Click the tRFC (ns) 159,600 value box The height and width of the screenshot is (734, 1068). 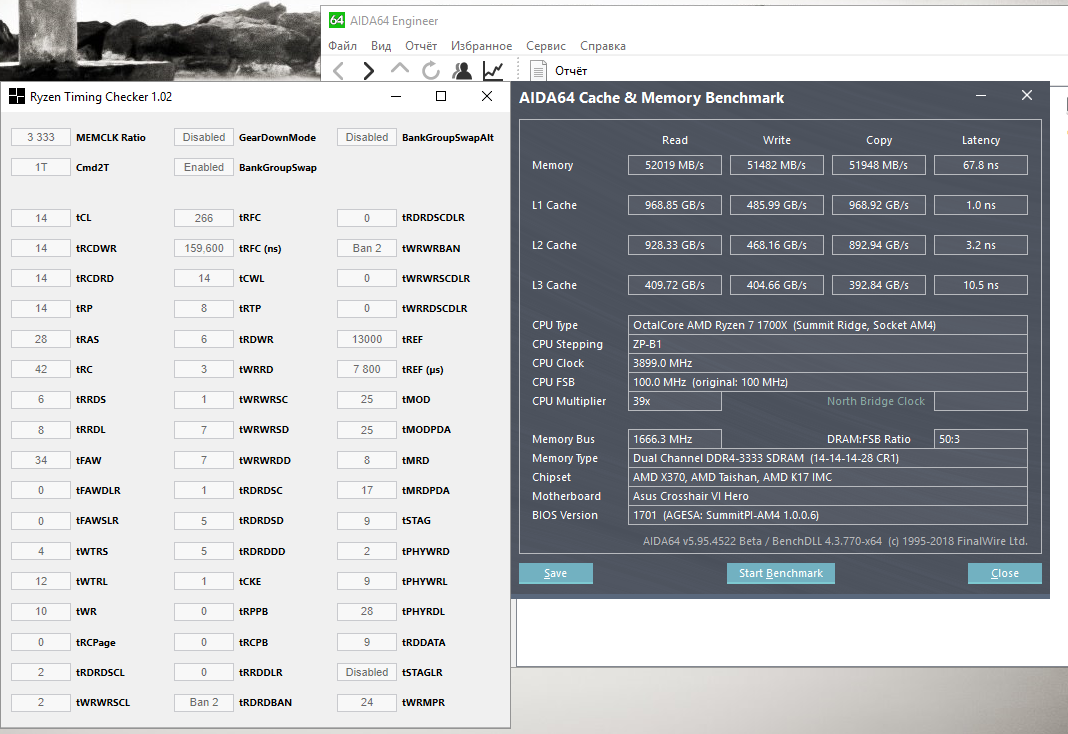(x=204, y=248)
